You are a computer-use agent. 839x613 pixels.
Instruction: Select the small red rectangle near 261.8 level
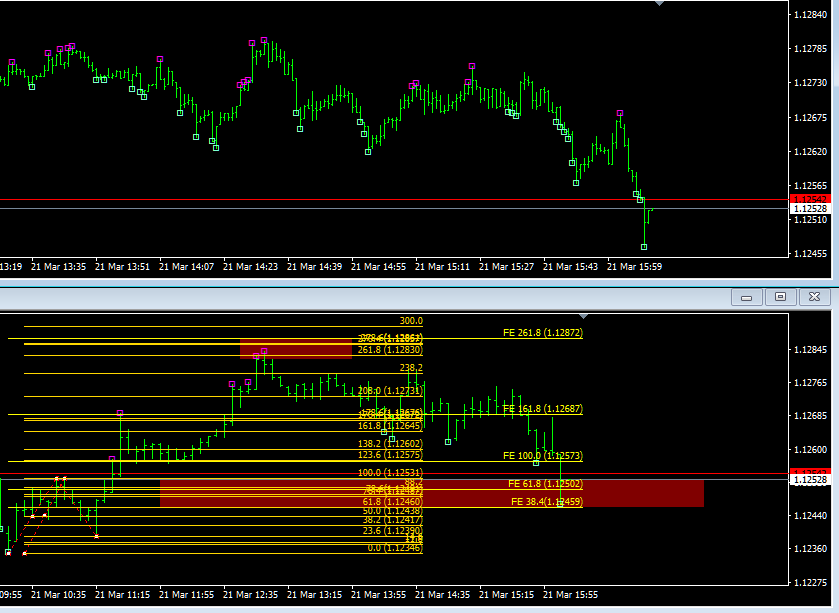pos(296,348)
